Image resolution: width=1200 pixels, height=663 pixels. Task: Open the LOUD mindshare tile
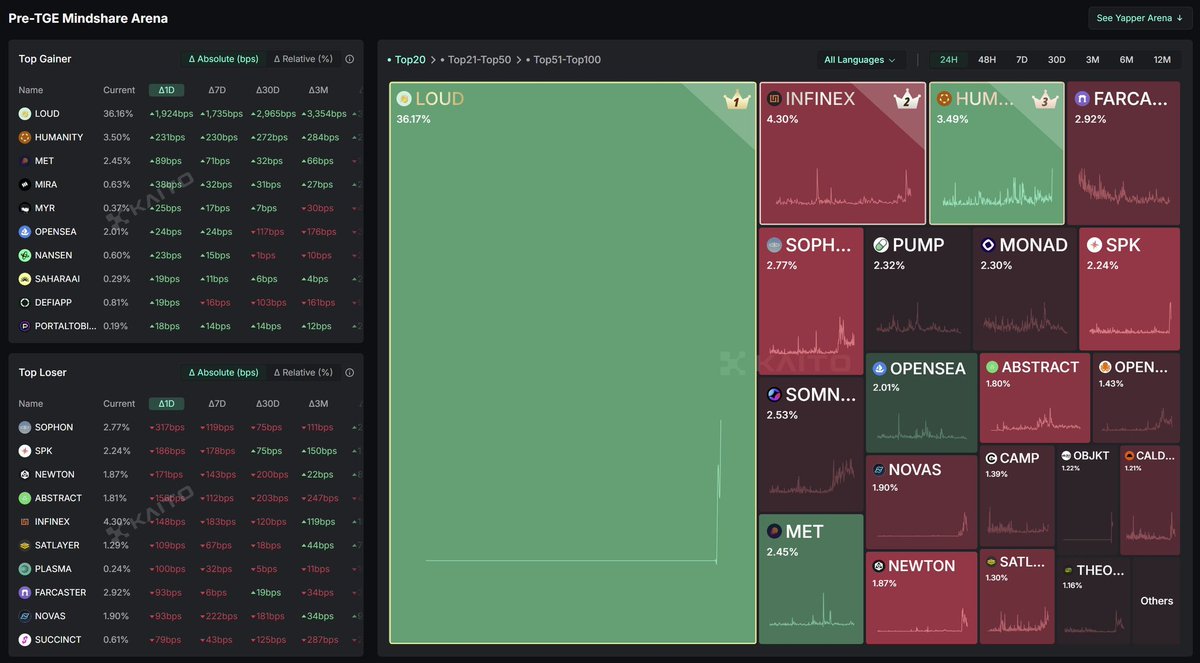[x=573, y=363]
